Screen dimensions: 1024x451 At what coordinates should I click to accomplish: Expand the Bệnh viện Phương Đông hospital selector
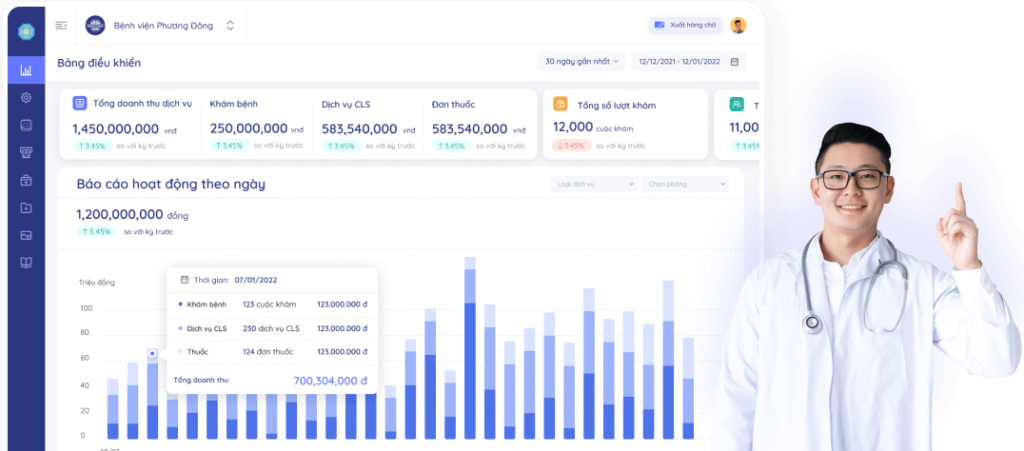[230, 26]
